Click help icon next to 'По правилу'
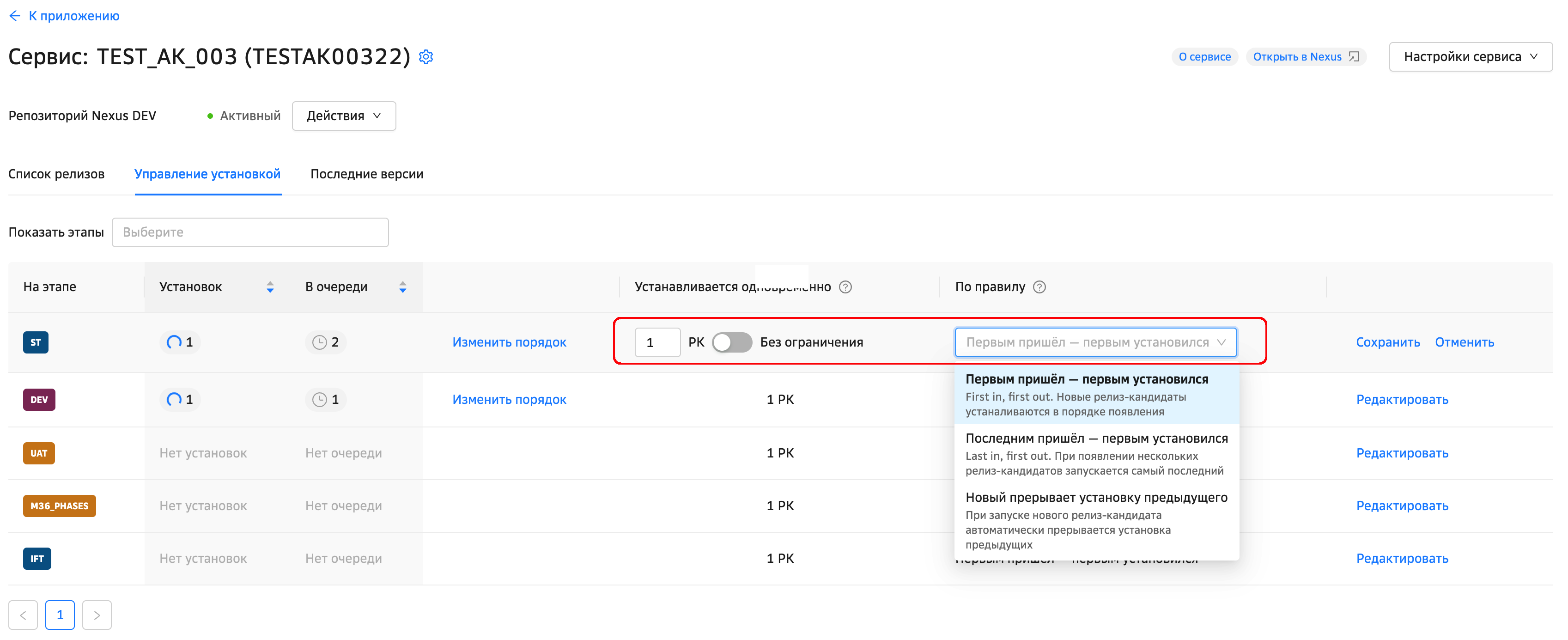This screenshot has height=640, width=1568. pos(1039,287)
